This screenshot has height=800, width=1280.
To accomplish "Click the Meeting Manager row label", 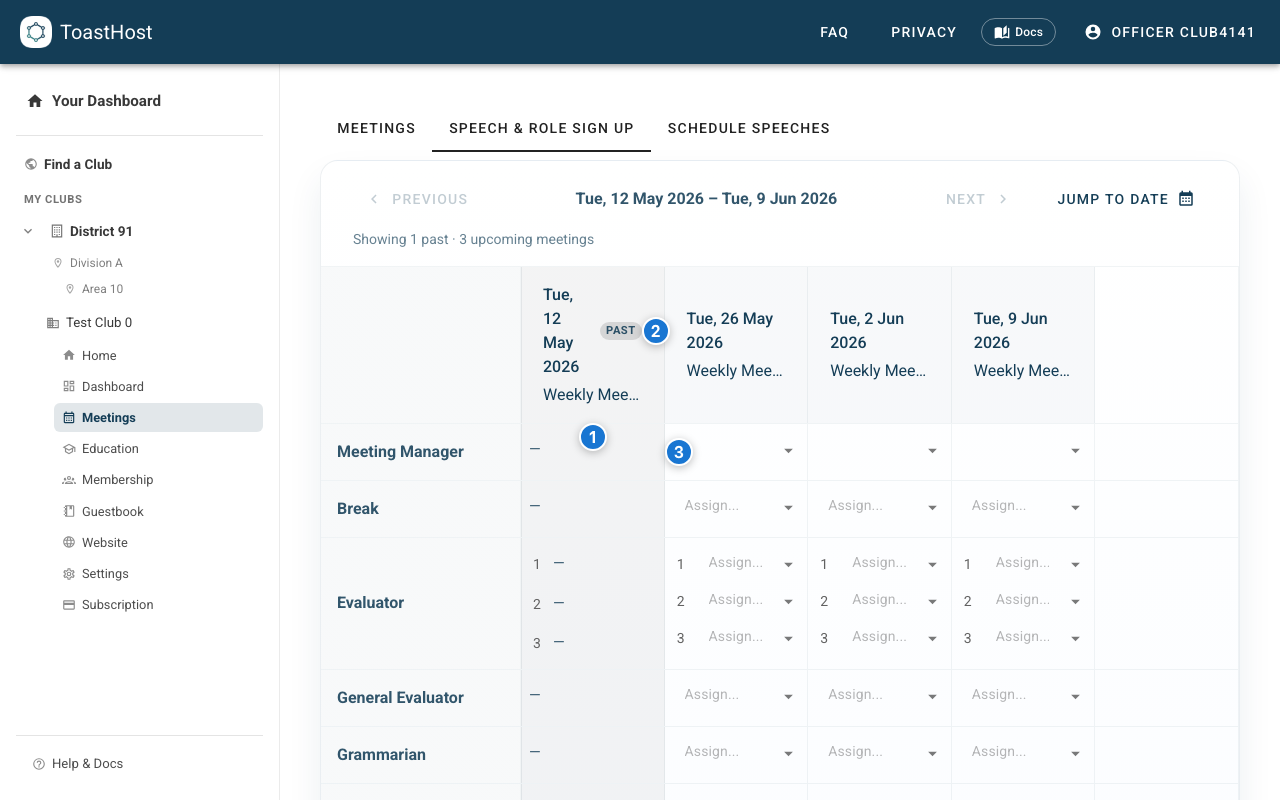I will [x=400, y=452].
